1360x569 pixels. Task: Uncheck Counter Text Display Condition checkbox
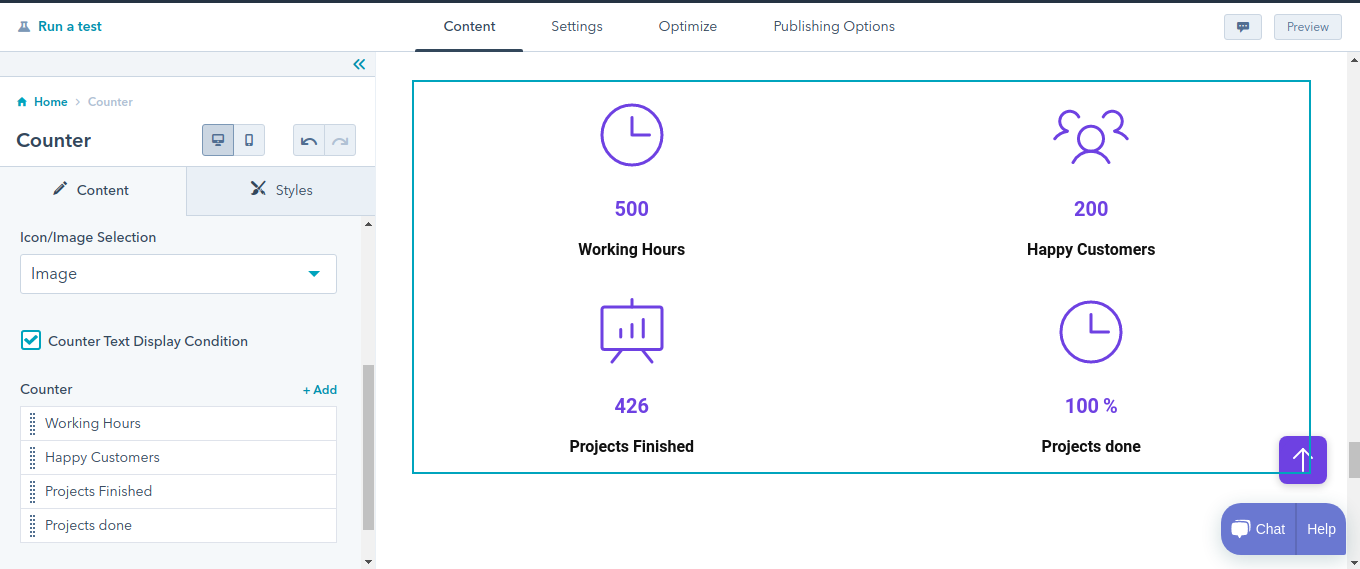31,341
